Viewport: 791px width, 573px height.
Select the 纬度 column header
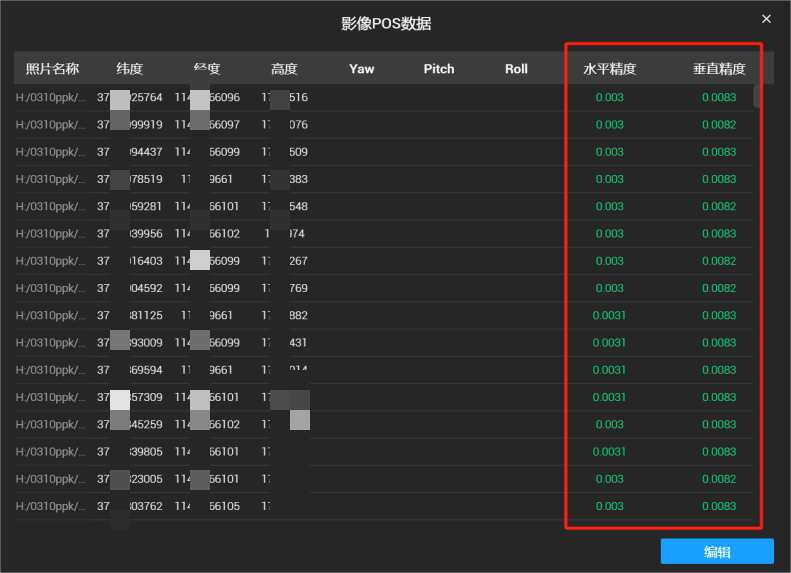click(130, 69)
